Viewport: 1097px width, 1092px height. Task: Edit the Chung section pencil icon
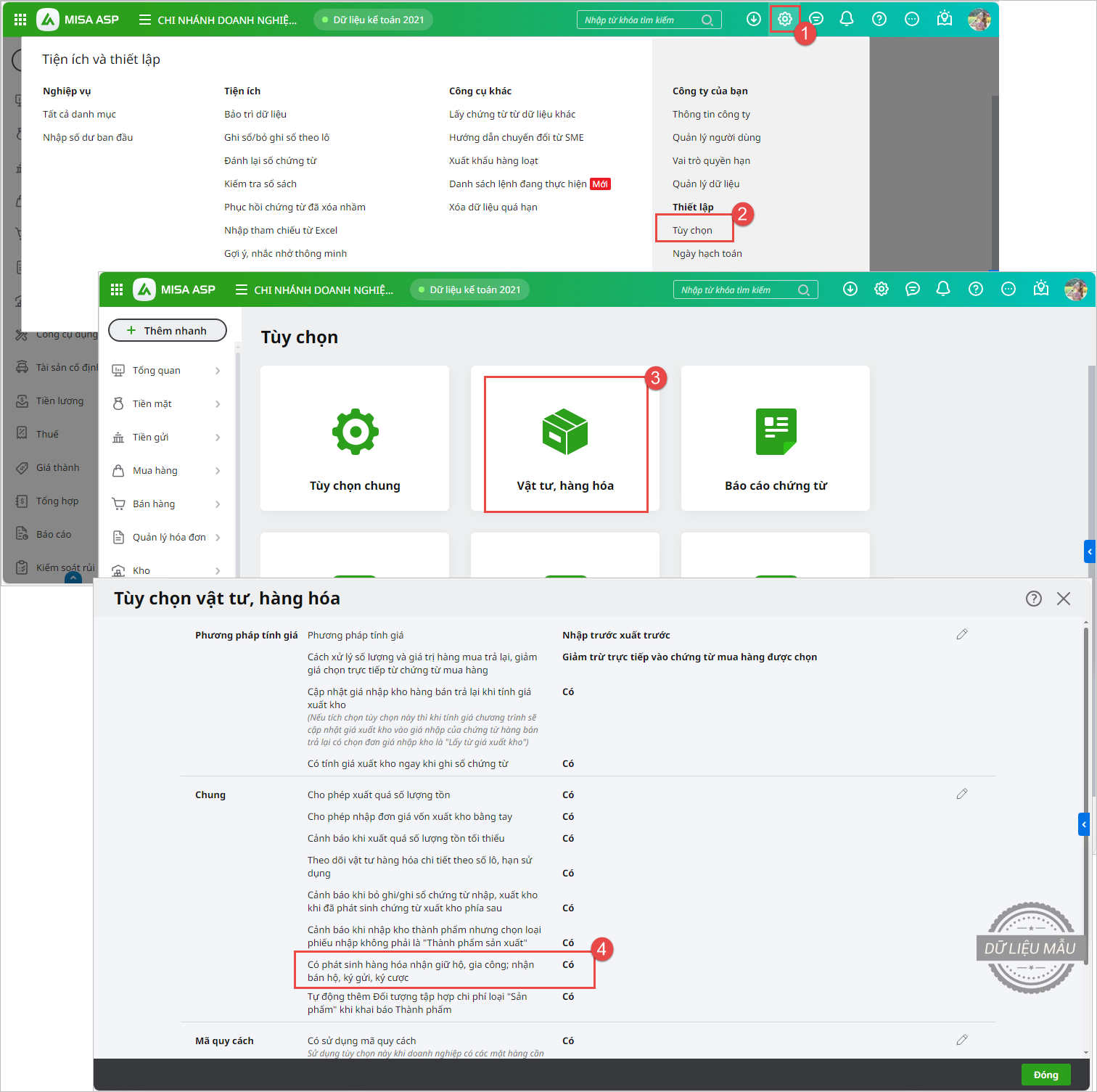click(x=962, y=794)
